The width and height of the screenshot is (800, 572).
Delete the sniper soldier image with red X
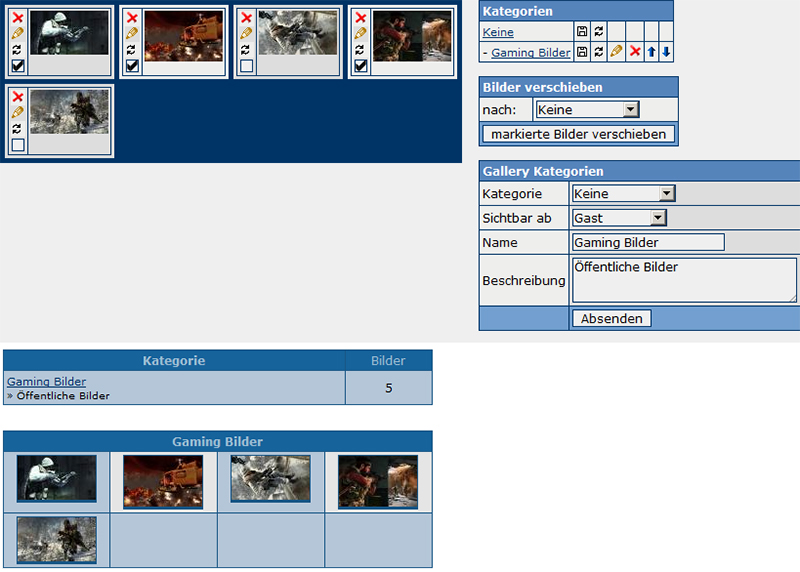point(18,18)
